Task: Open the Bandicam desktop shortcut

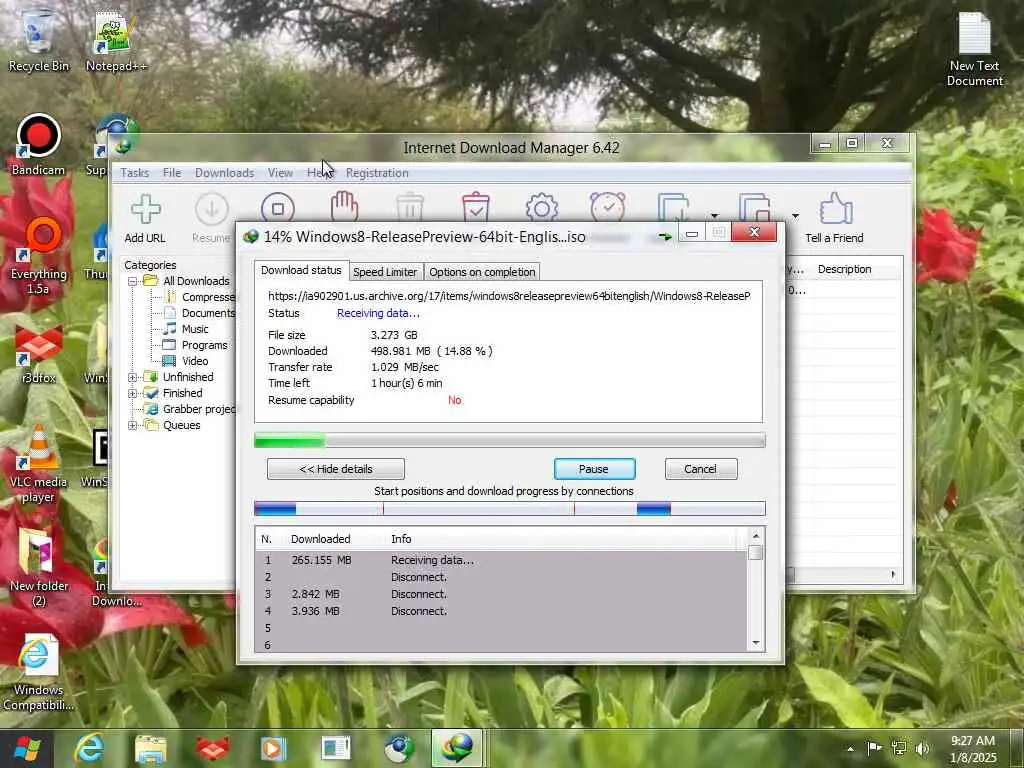Action: point(38,144)
